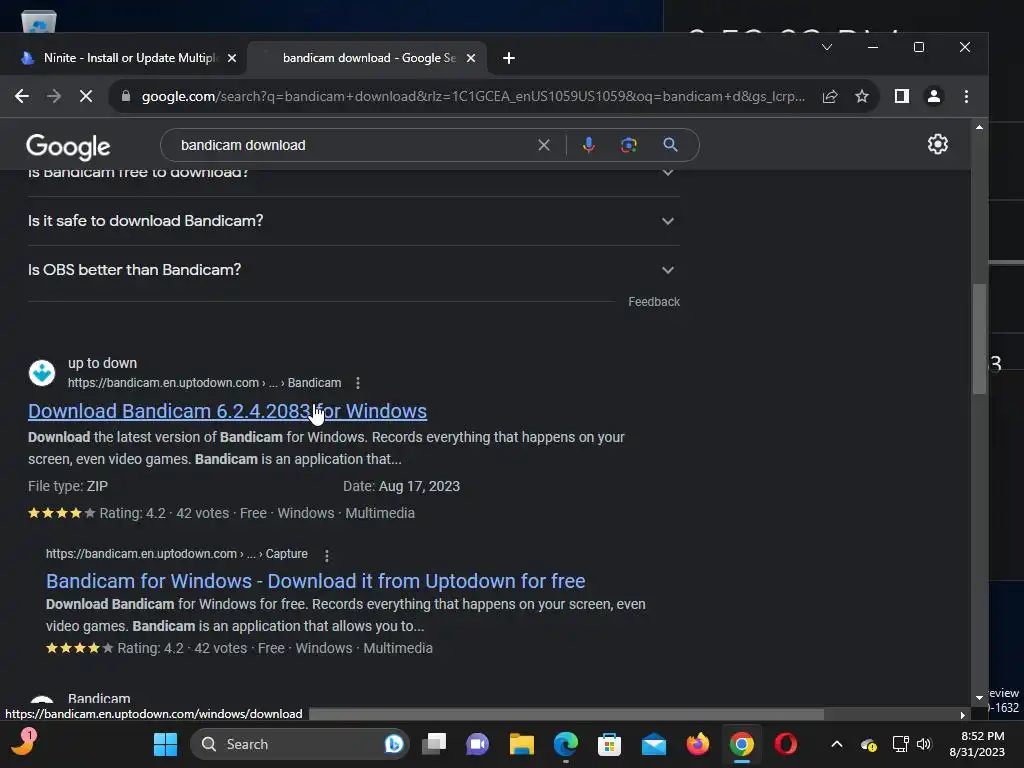Click the Google logo
This screenshot has height=768, width=1024.
[x=68, y=146]
